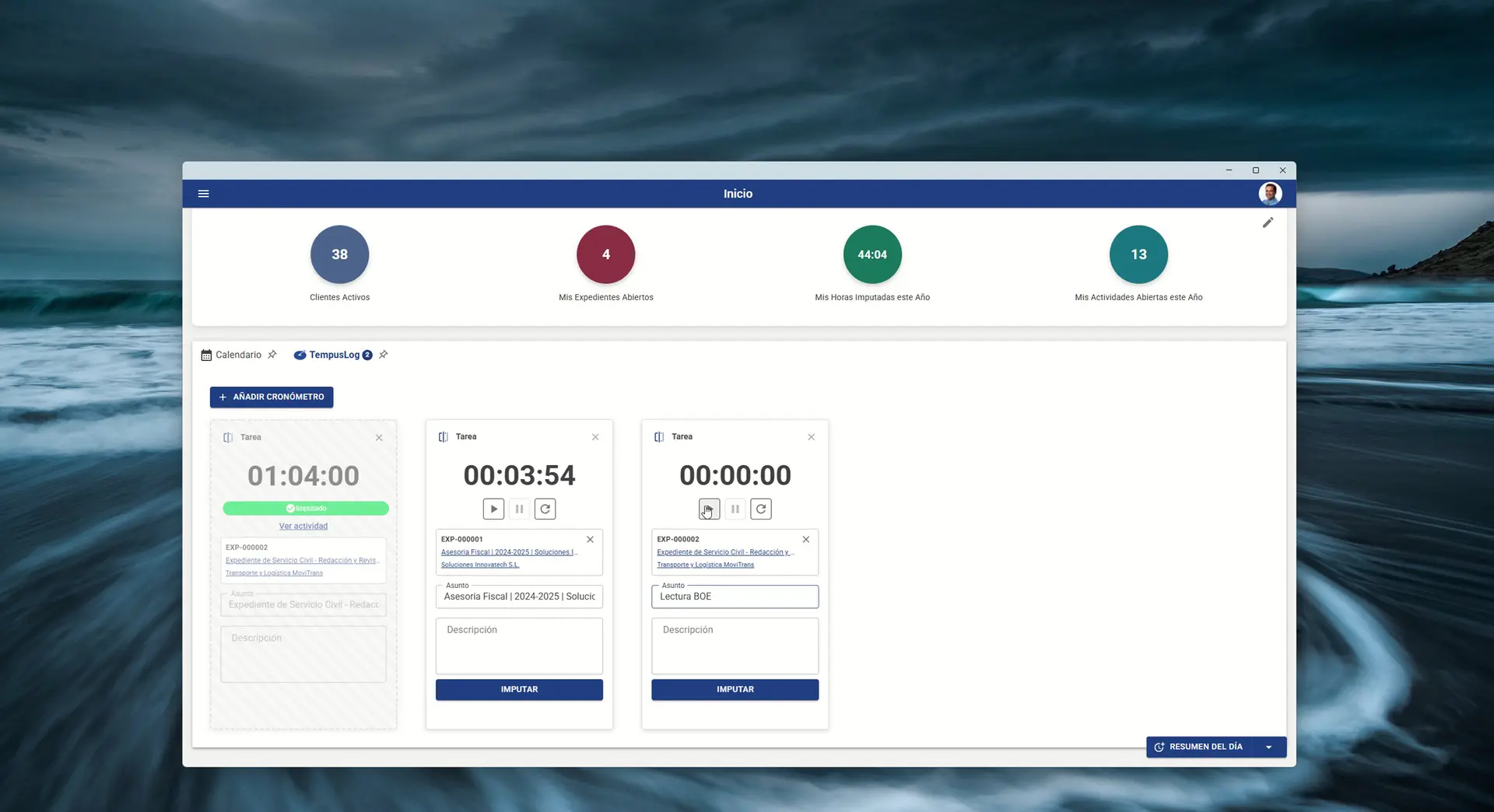The image size is (1494, 812).
Task: Pause the 00:03:54 timer
Action: [519, 509]
